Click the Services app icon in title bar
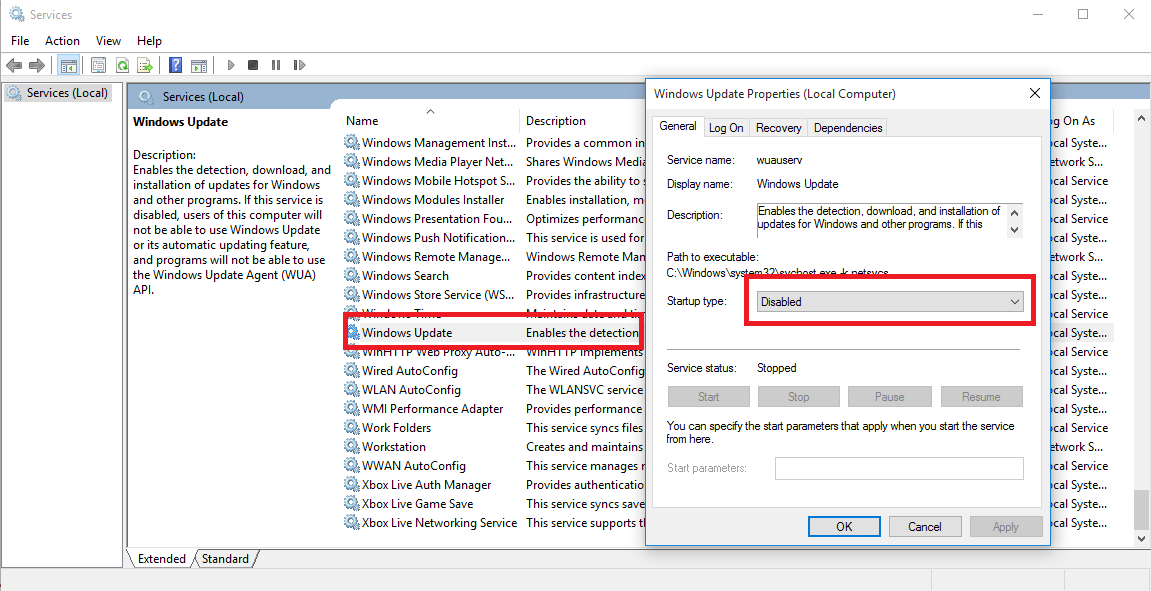Screen dimensions: 1151x591 (16, 14)
